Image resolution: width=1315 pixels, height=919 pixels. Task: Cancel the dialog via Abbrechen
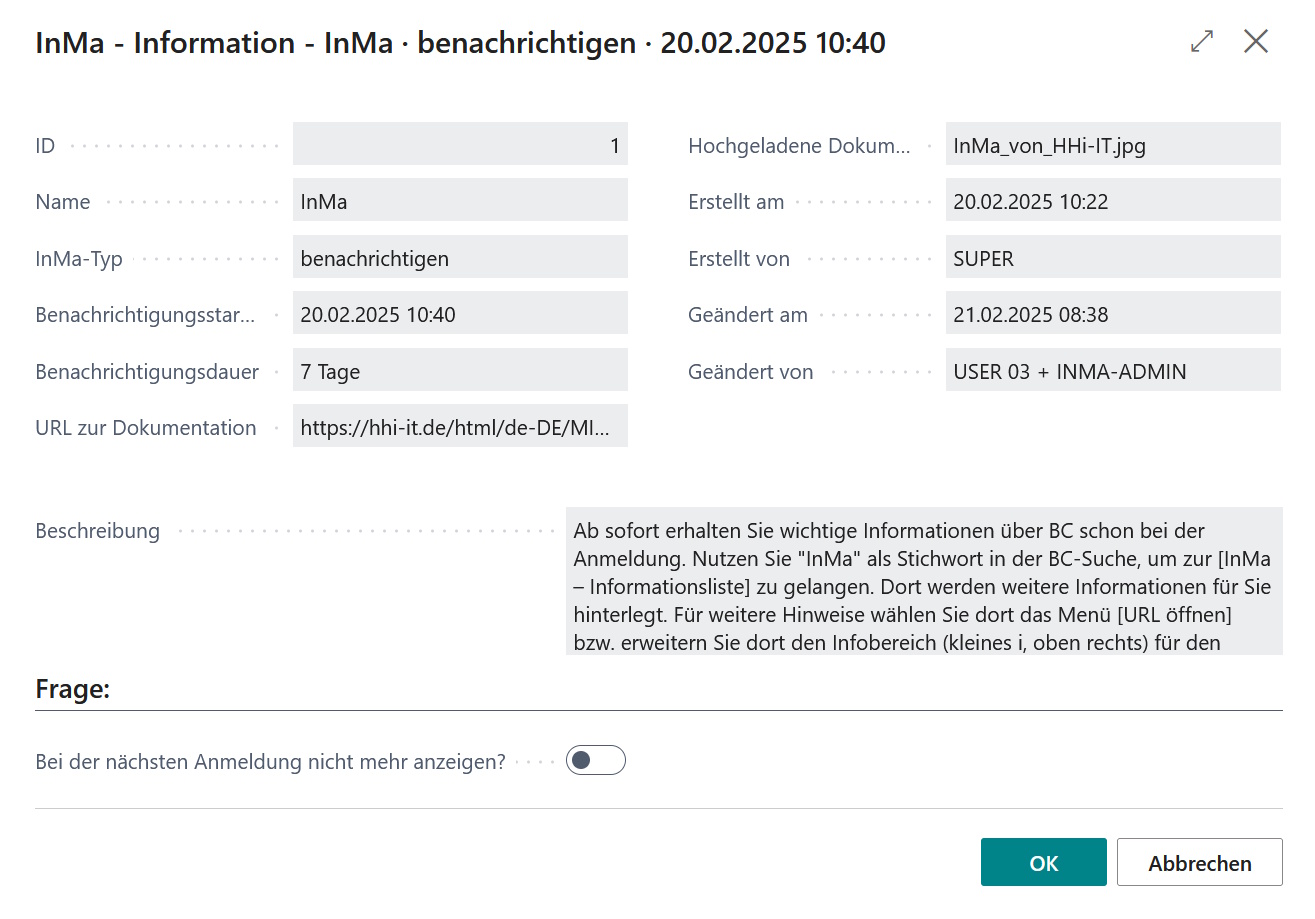1199,862
